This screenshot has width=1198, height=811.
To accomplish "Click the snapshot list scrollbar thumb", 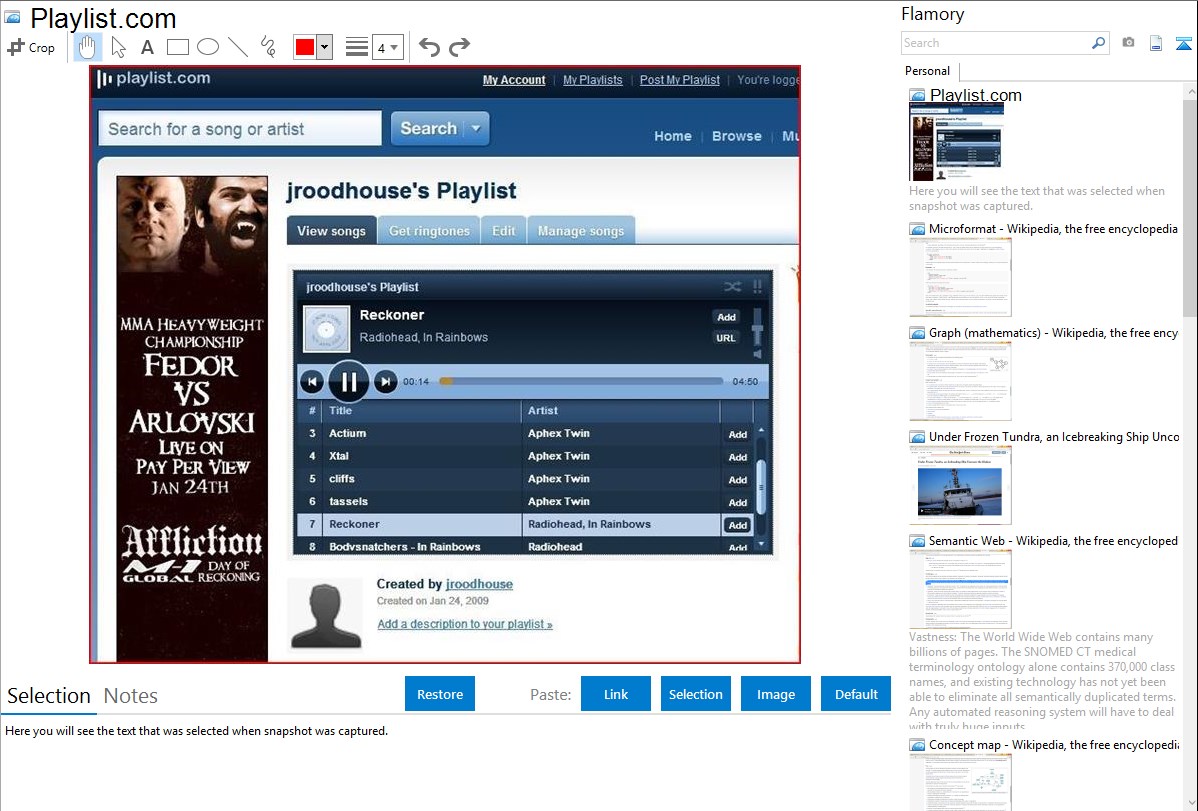I will click(x=1190, y=206).
